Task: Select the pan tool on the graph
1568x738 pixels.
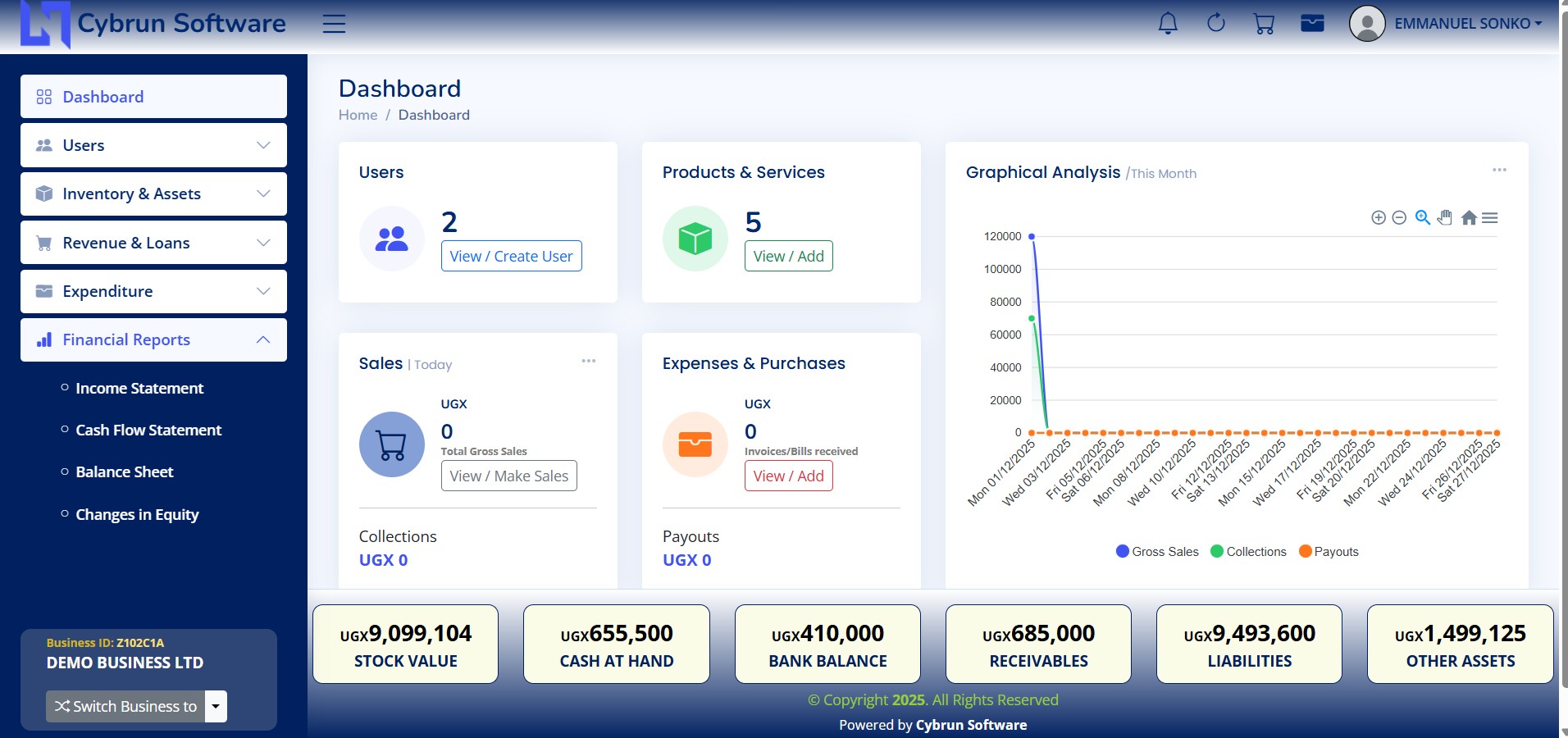Action: pos(1444,217)
